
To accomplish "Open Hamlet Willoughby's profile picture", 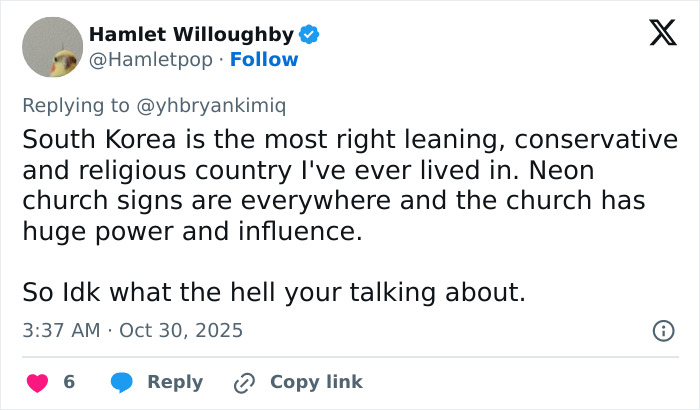I will click(x=52, y=47).
